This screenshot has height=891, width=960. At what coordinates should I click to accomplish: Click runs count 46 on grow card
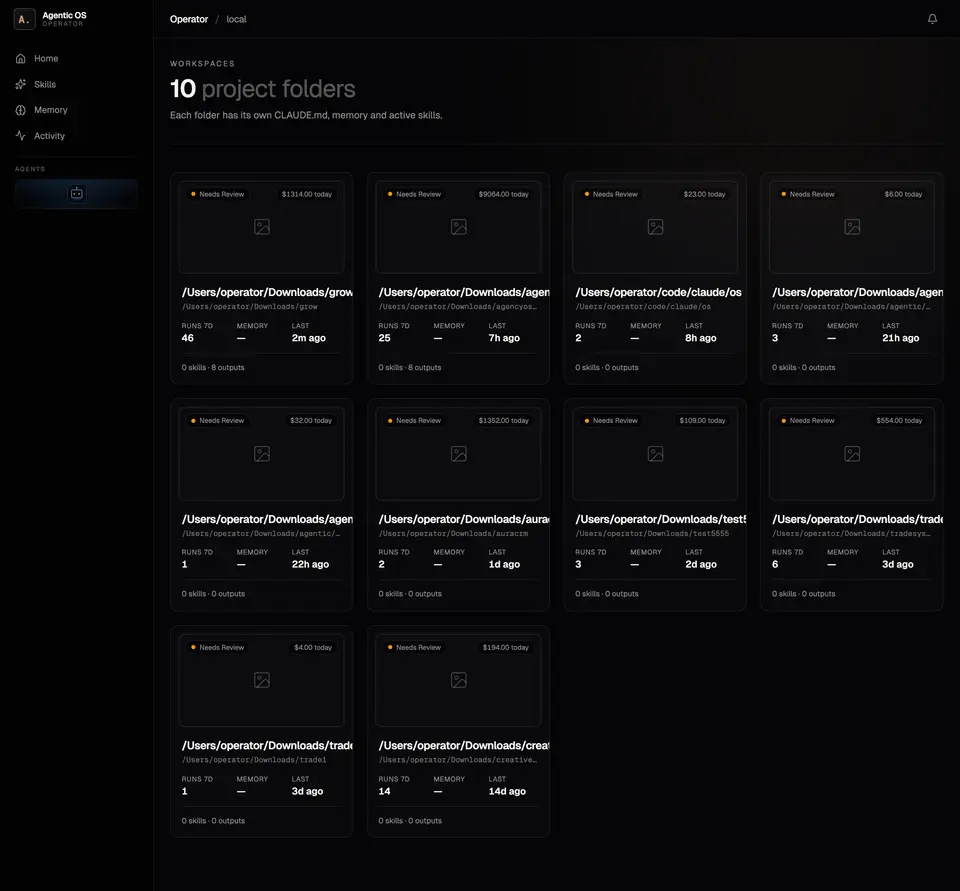tap(187, 338)
